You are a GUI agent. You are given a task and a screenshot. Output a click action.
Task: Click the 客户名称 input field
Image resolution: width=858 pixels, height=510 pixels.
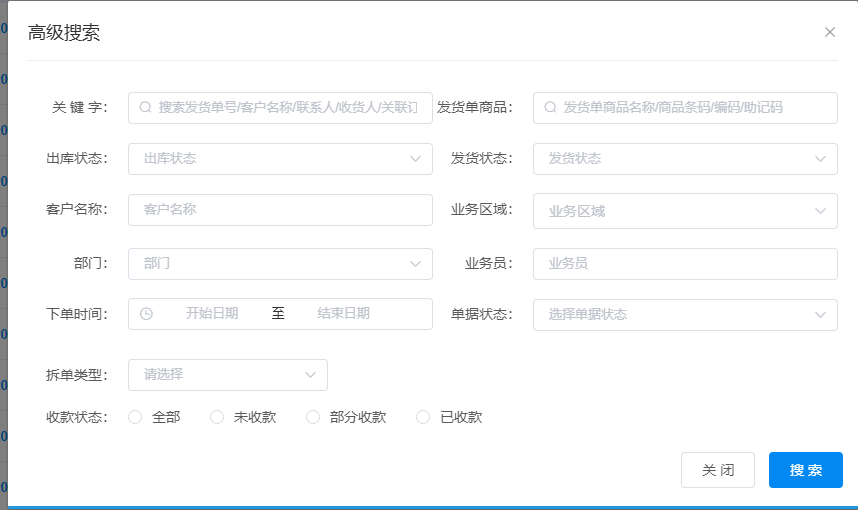coord(280,210)
